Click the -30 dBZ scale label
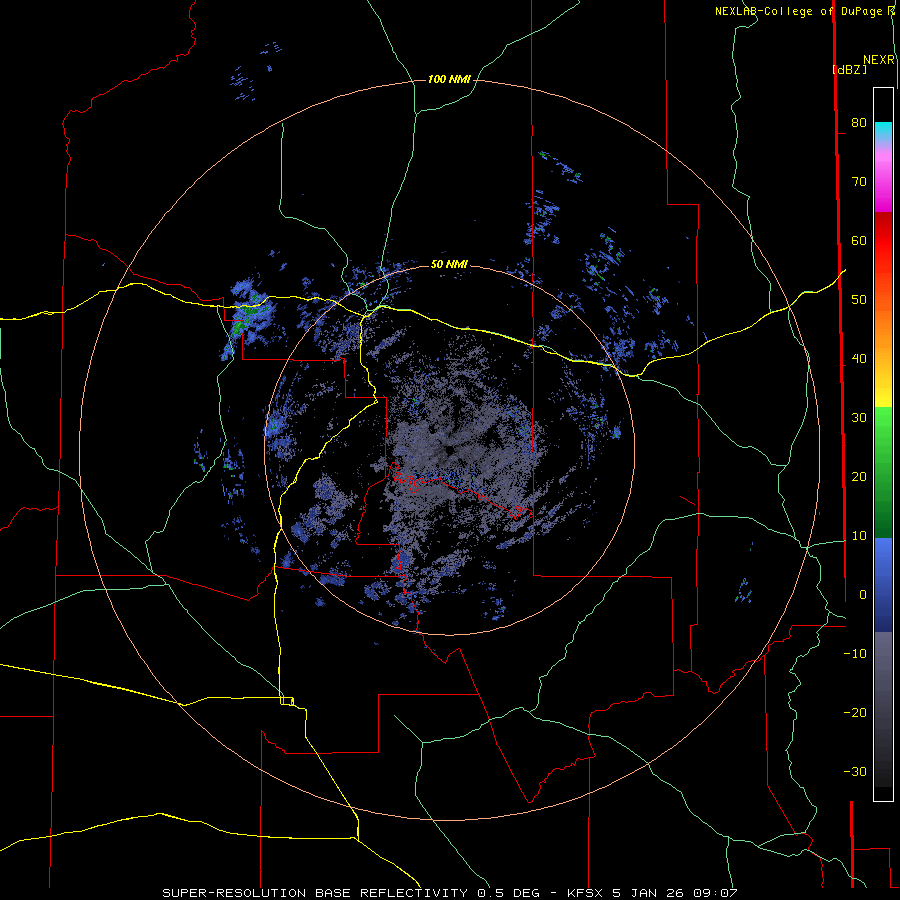900x900 pixels. 855,772
